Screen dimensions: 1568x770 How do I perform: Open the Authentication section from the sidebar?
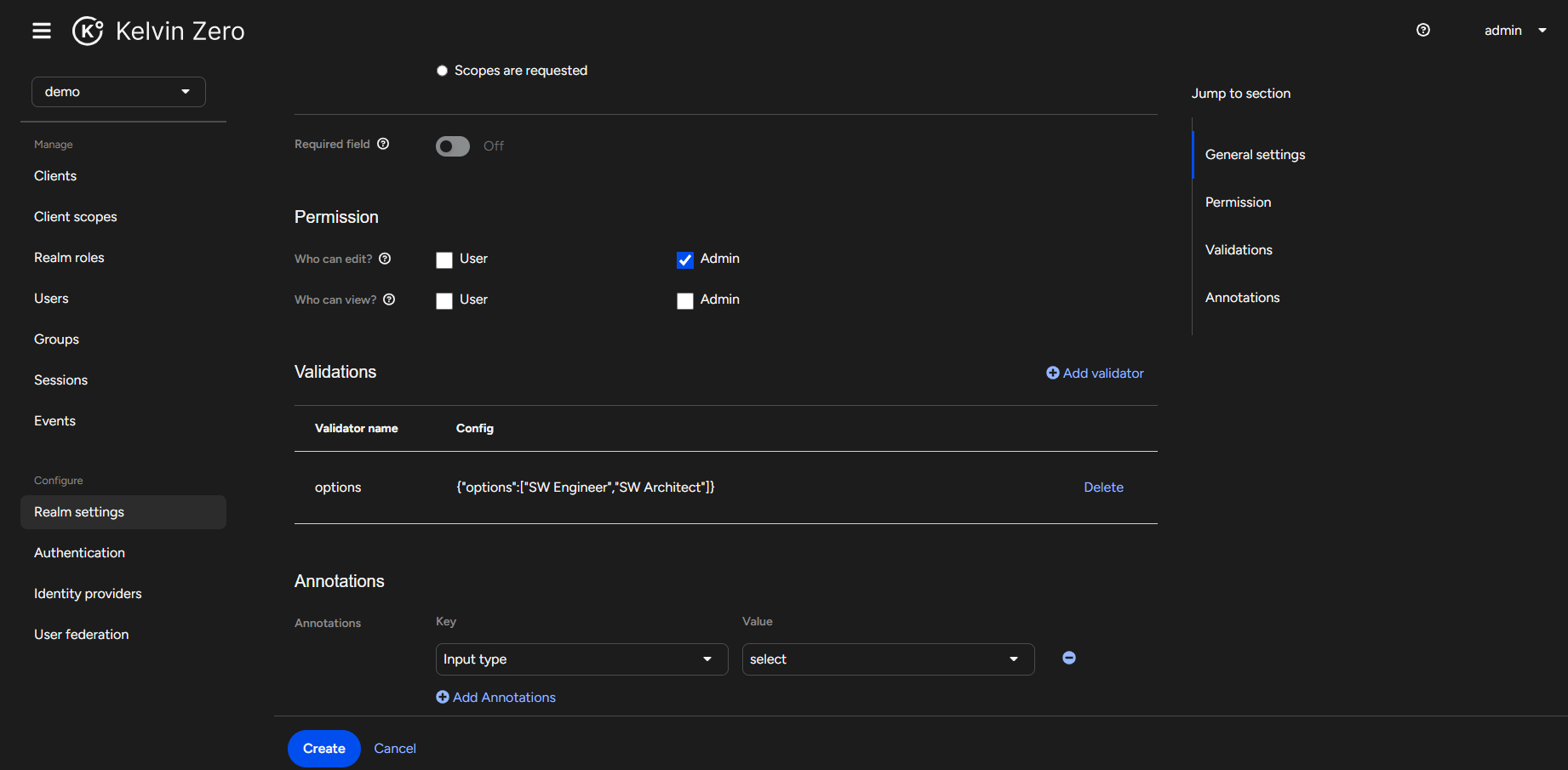tap(79, 552)
